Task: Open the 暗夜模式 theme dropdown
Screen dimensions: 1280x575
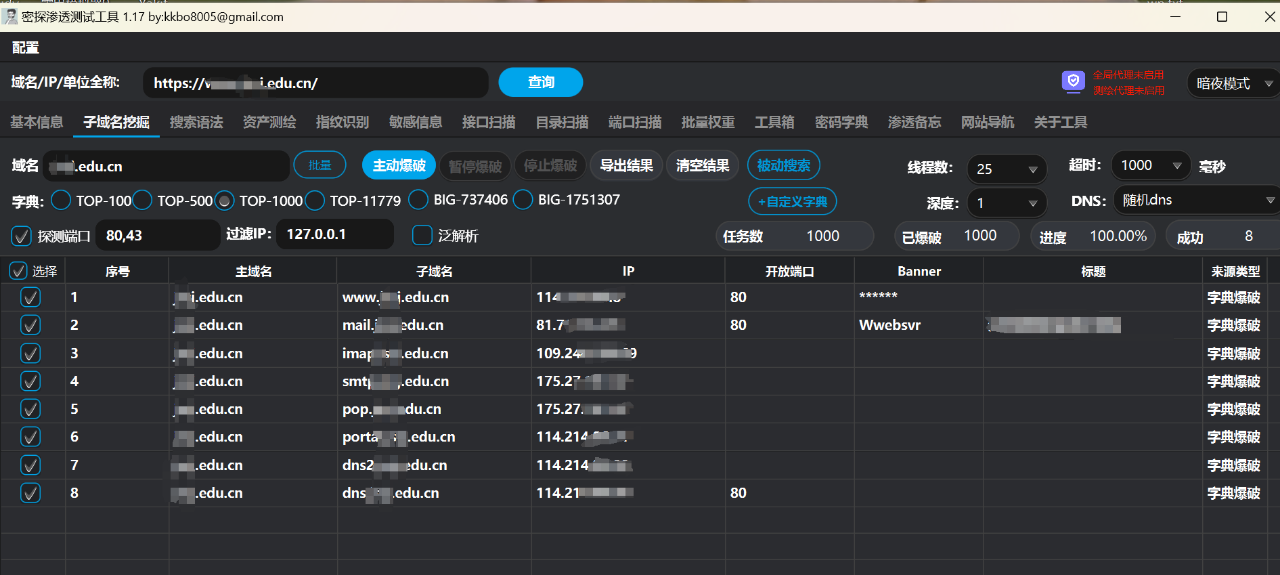Action: pyautogui.click(x=1232, y=83)
